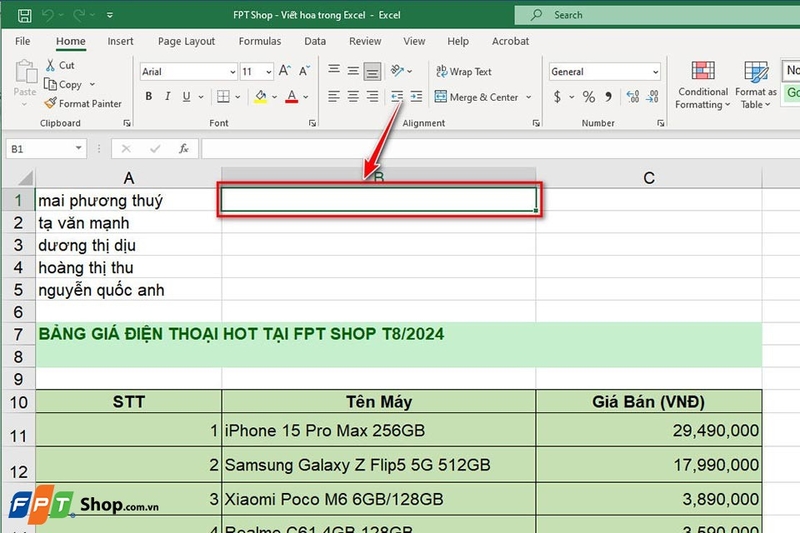This screenshot has height=533, width=800.
Task: Select Top Align icon
Action: point(334,70)
